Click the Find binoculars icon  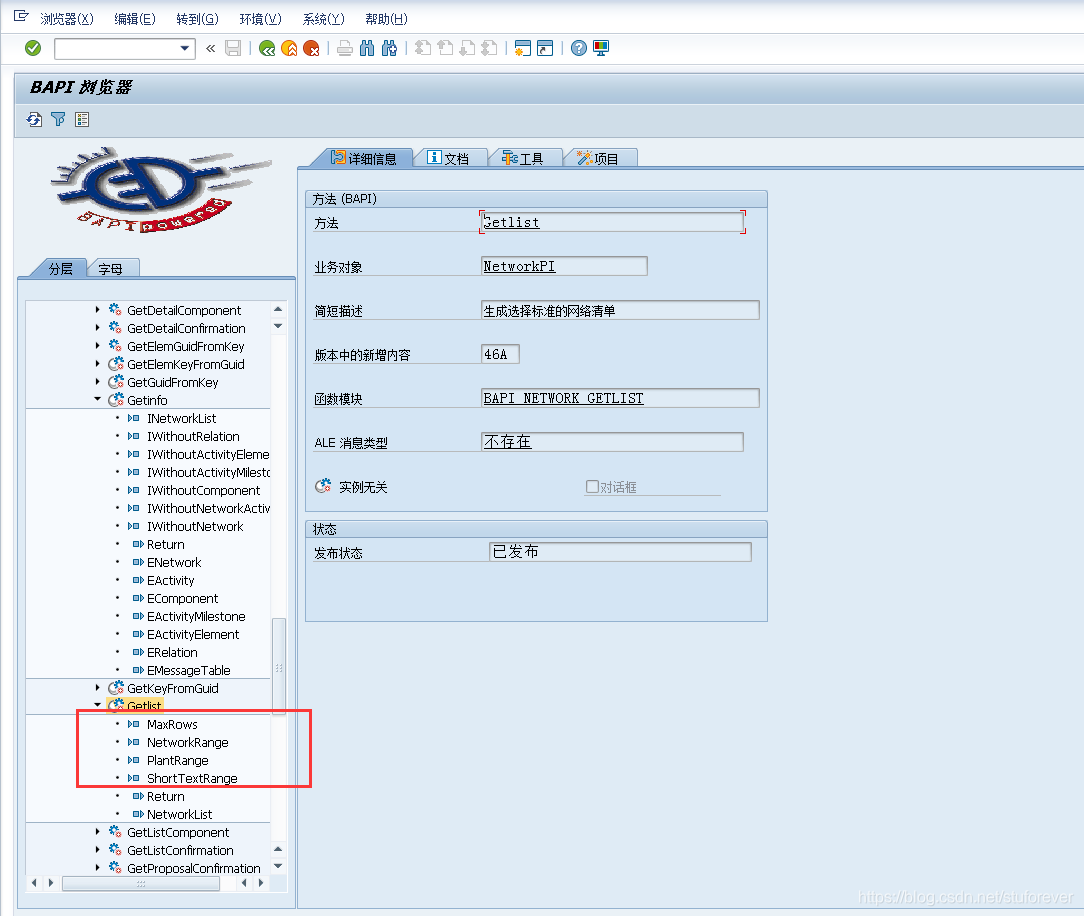367,48
